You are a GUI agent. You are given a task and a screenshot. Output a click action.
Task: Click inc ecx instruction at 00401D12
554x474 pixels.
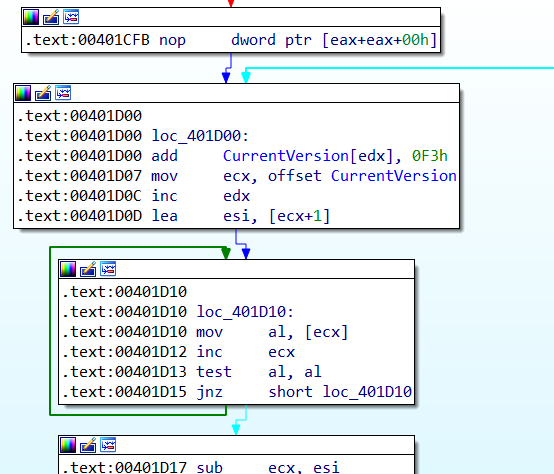tap(246, 352)
